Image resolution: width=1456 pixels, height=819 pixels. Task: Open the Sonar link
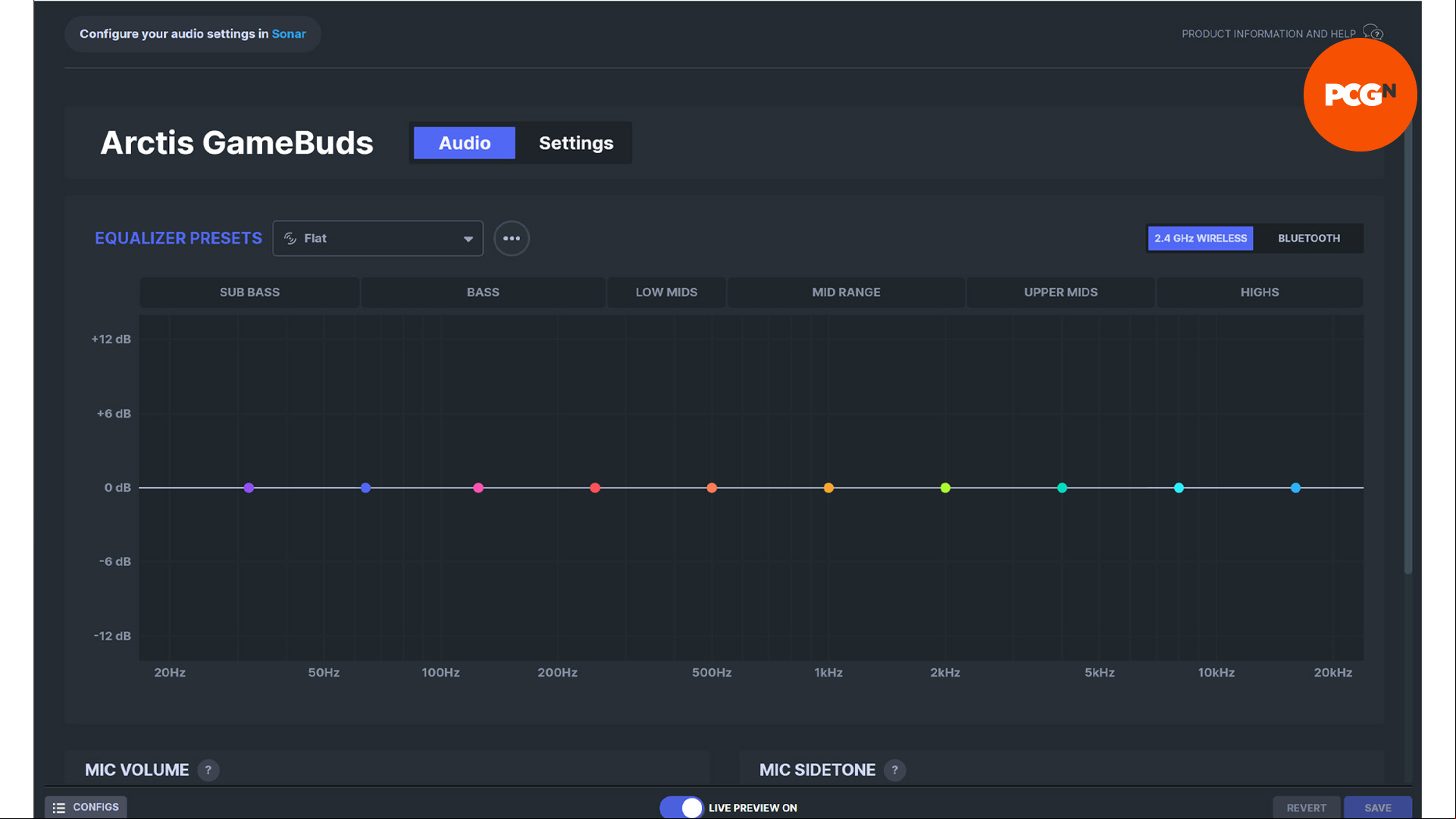coord(289,34)
